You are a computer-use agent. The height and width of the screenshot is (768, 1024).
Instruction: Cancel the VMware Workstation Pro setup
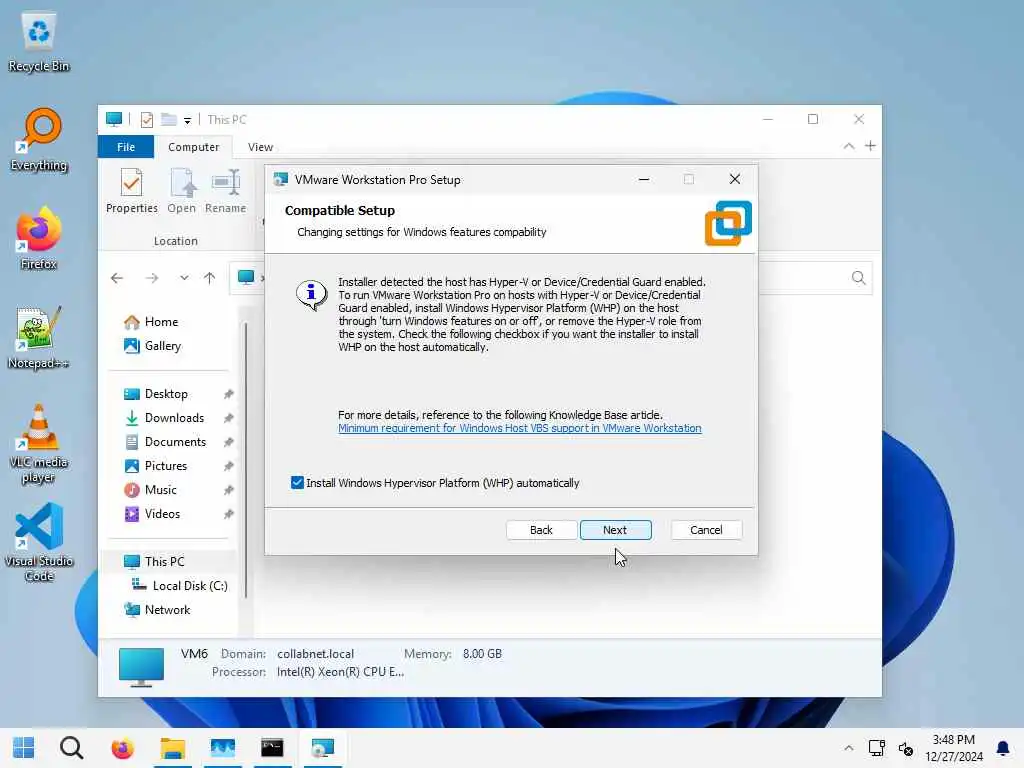[706, 530]
